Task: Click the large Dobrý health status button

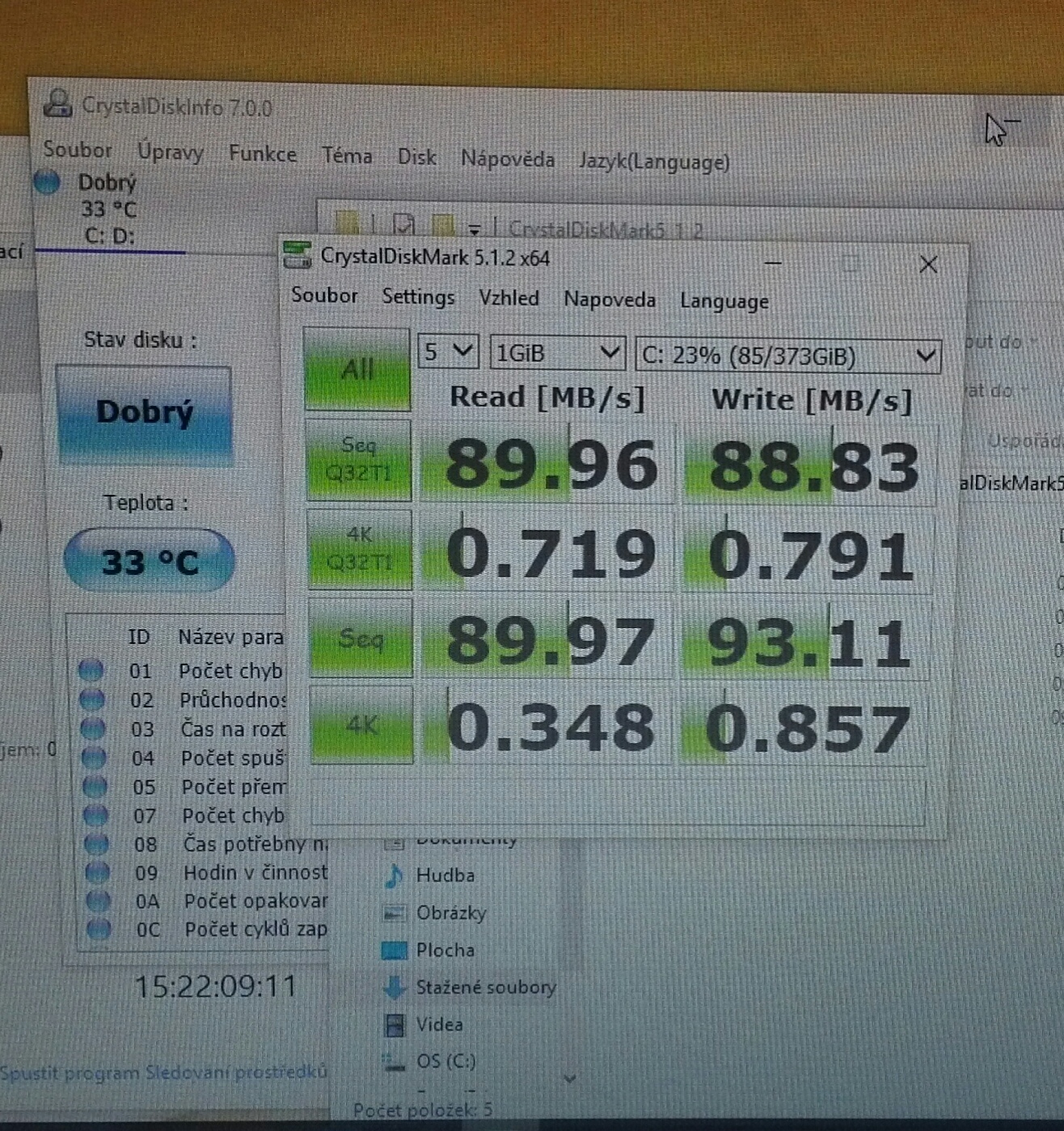Action: 145,415
